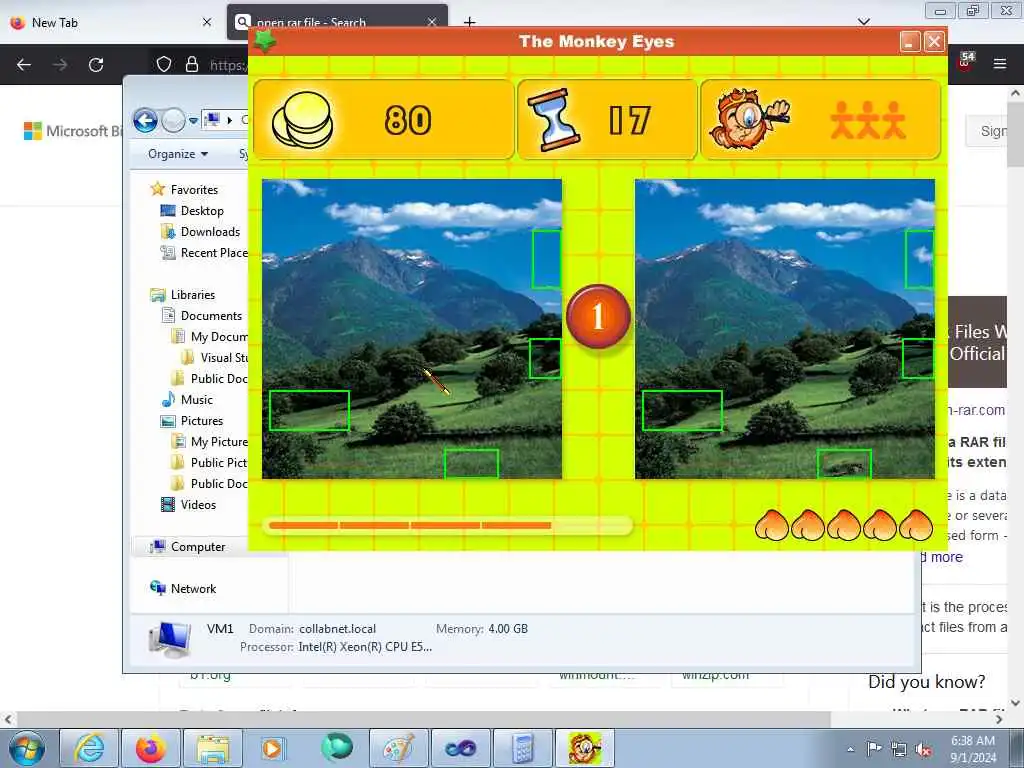Click the Firefox tracking protection shield icon

tap(164, 64)
